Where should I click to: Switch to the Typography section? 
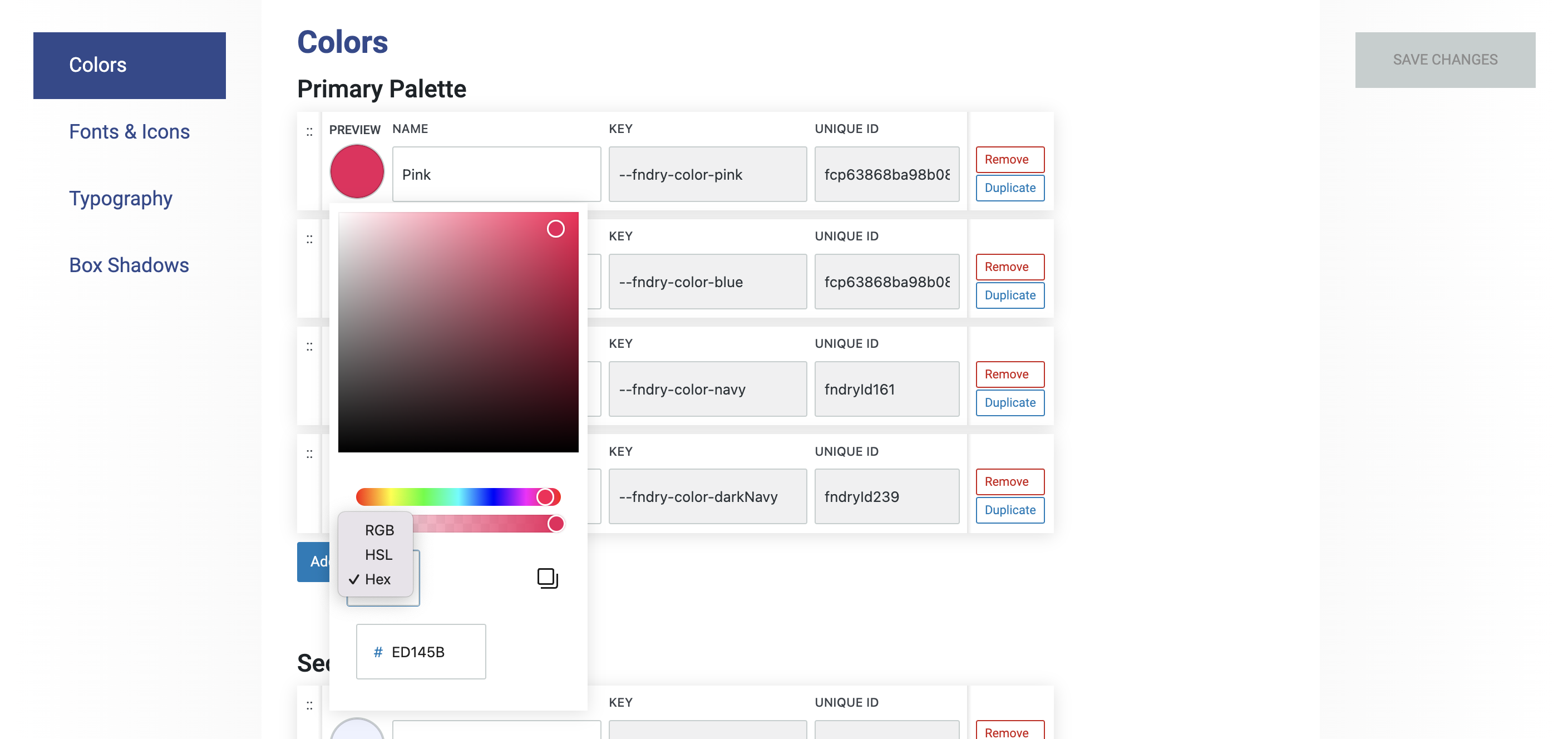[x=121, y=199]
